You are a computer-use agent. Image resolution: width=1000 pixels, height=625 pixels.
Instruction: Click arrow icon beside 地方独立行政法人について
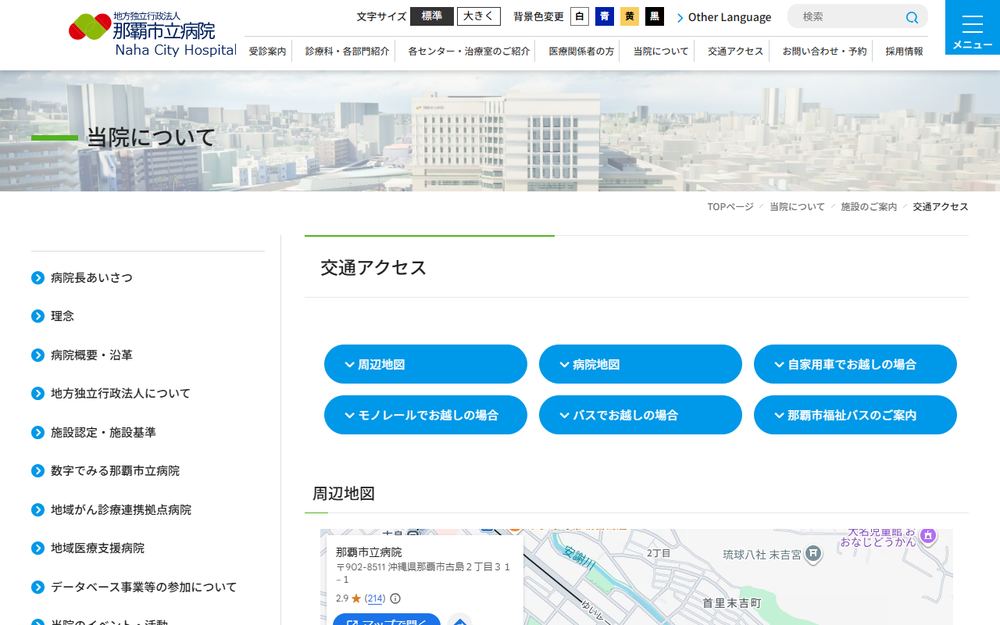tap(38, 393)
